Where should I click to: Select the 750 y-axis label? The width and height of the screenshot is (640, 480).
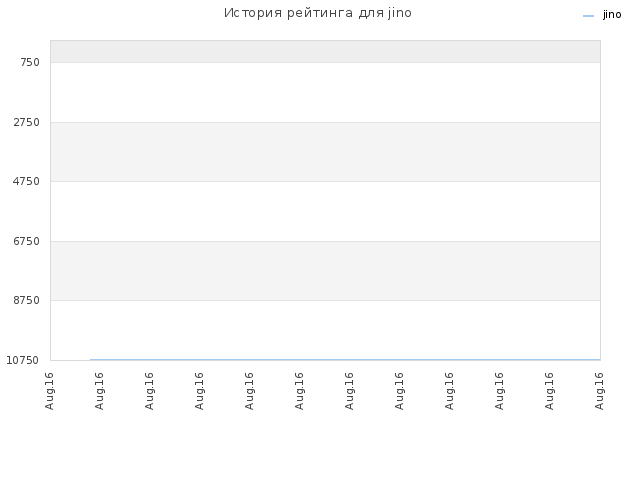pyautogui.click(x=30, y=62)
